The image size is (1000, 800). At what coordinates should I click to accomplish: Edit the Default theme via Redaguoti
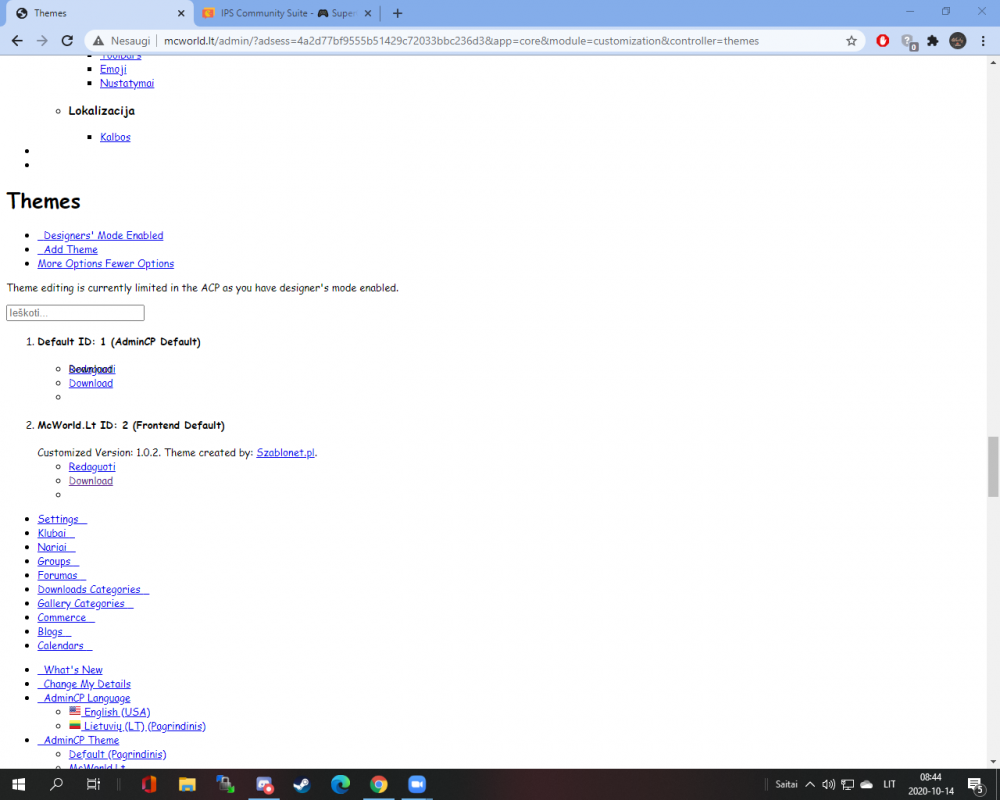(92, 369)
